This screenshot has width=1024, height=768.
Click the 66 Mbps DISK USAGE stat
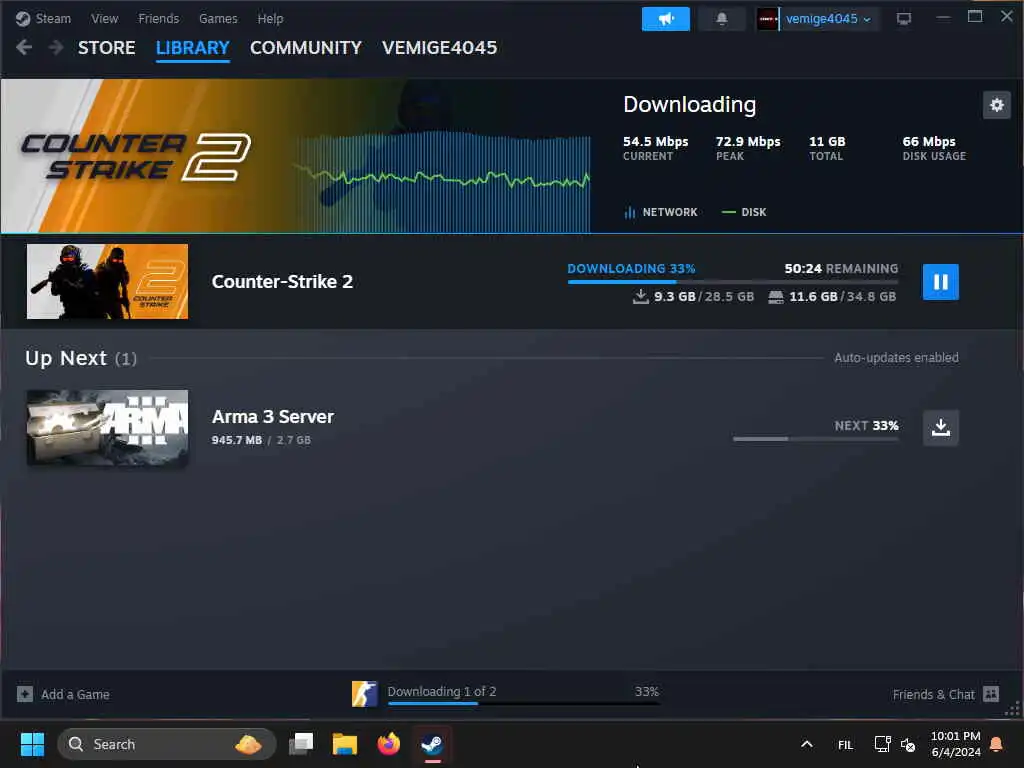point(934,148)
